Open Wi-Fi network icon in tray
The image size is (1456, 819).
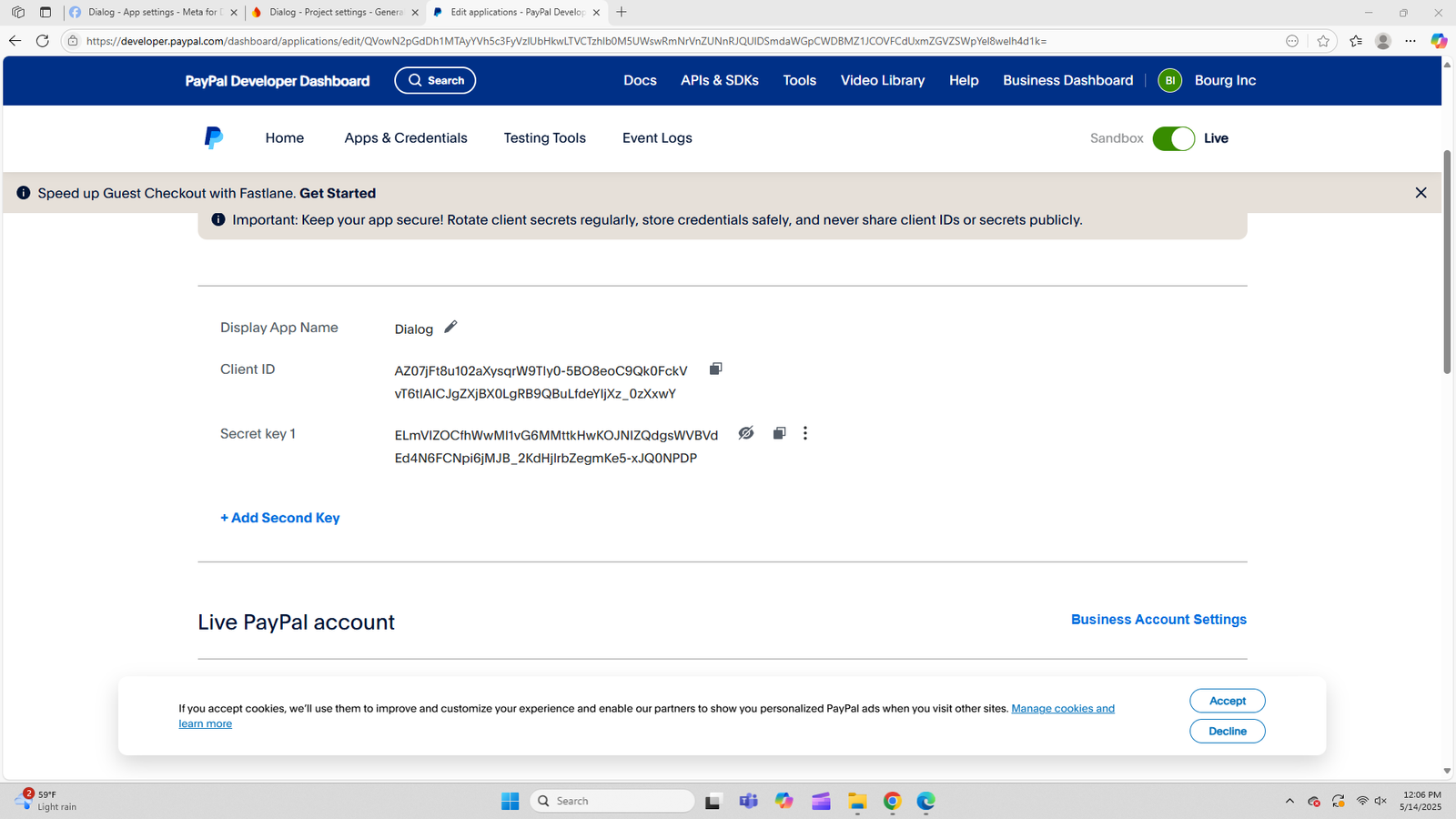point(1361,801)
